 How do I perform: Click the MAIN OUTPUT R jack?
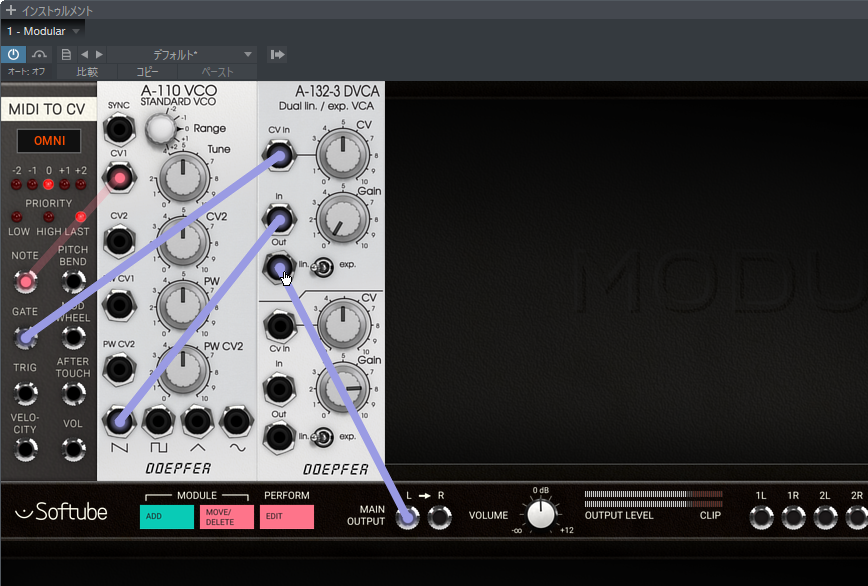click(x=440, y=517)
